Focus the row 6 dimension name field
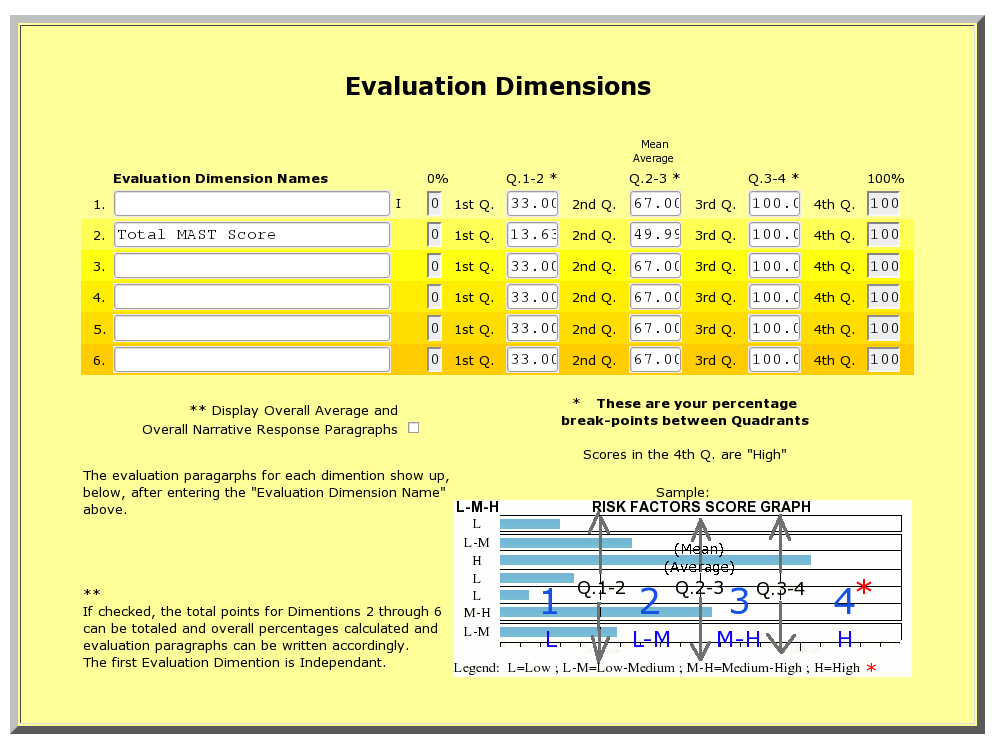This screenshot has width=996, height=747. click(252, 360)
